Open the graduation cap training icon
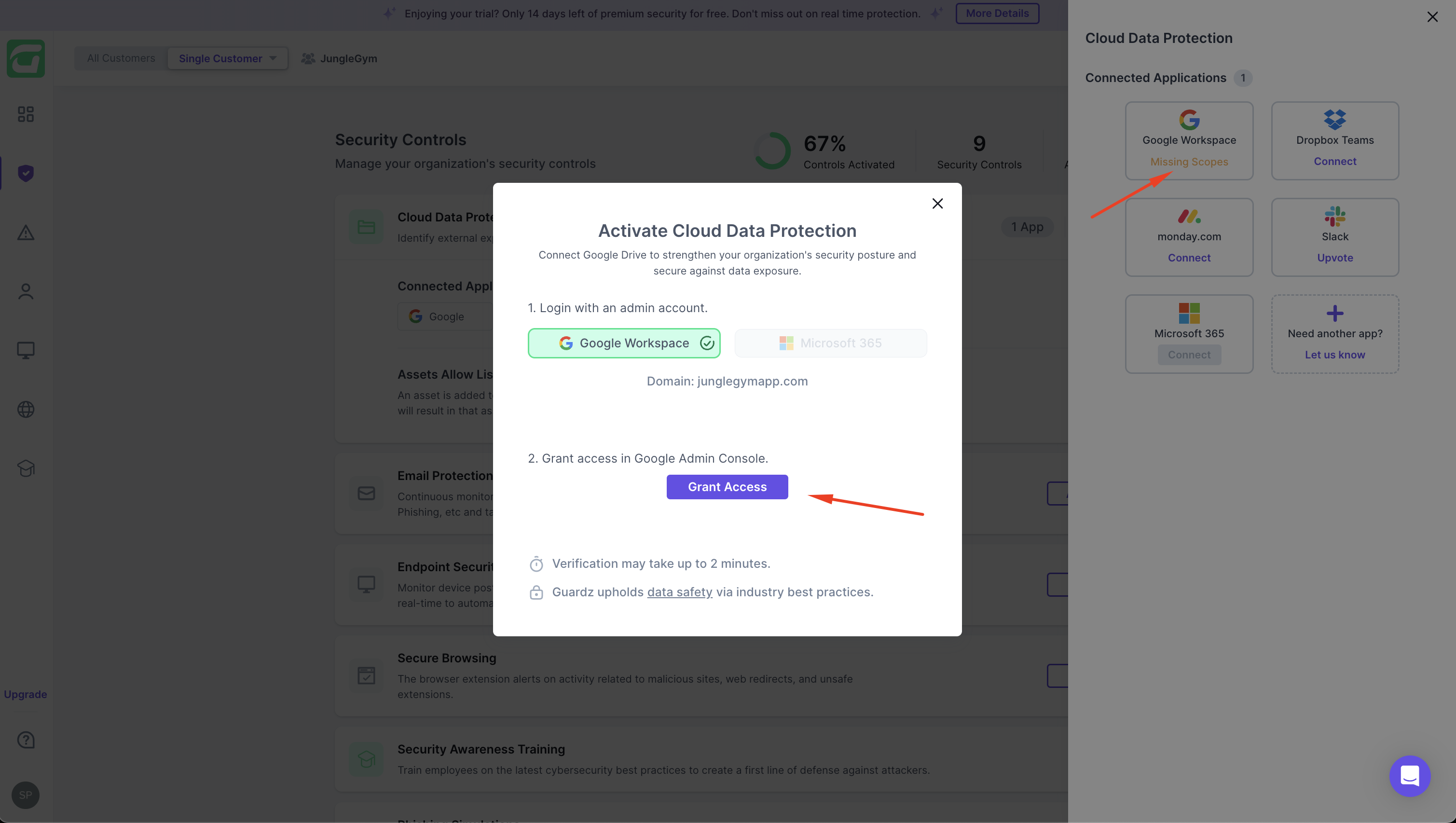 click(26, 468)
